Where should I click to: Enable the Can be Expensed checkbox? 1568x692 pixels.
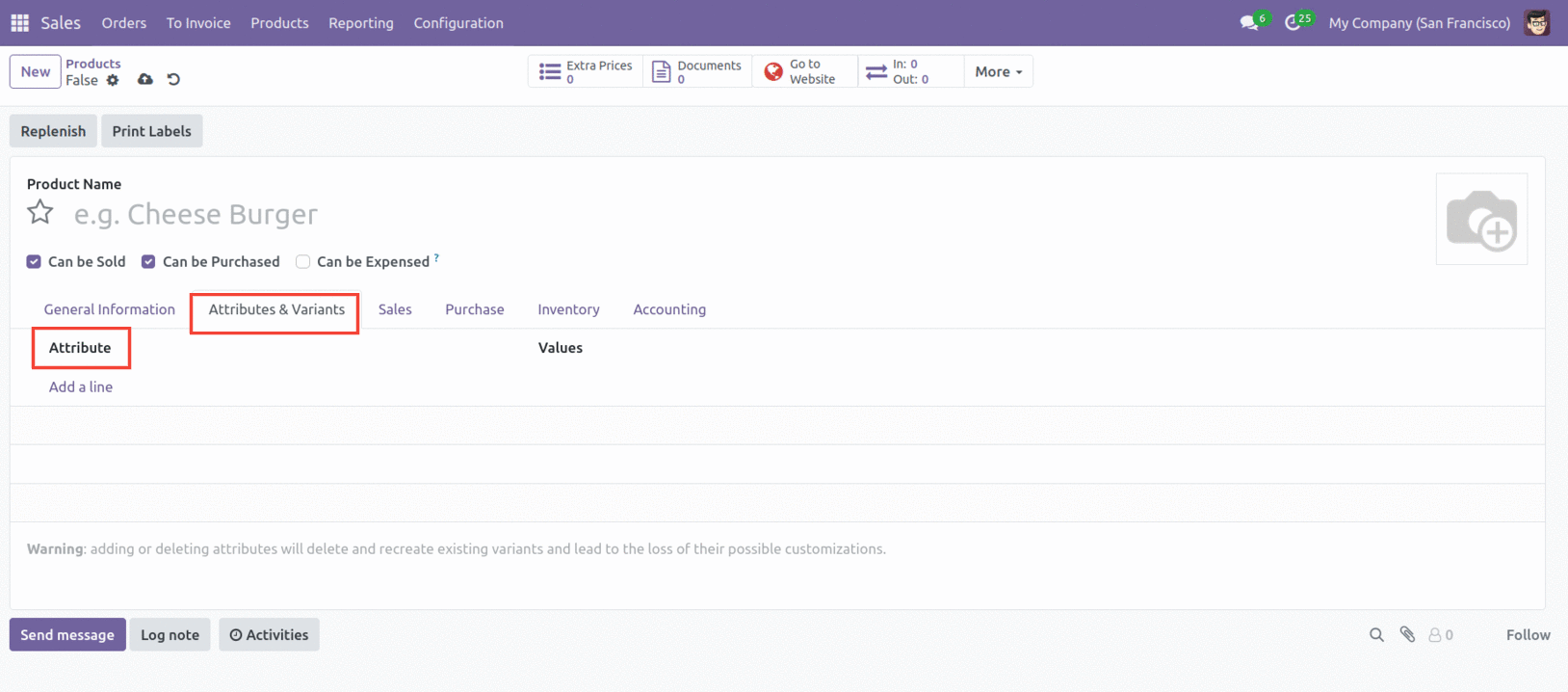[x=302, y=262]
